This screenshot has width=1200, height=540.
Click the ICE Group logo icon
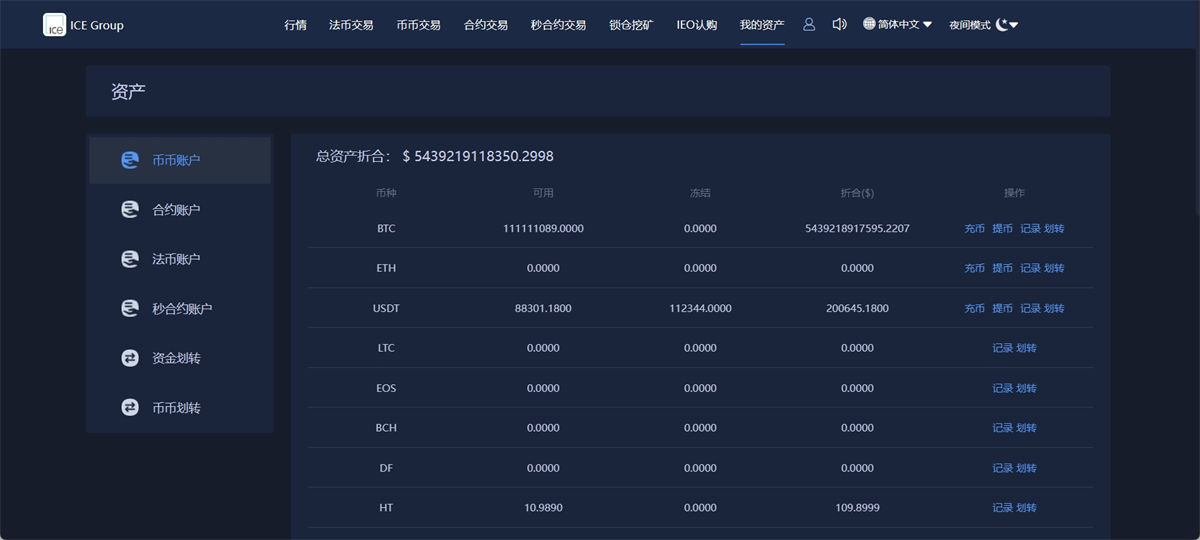coord(54,25)
